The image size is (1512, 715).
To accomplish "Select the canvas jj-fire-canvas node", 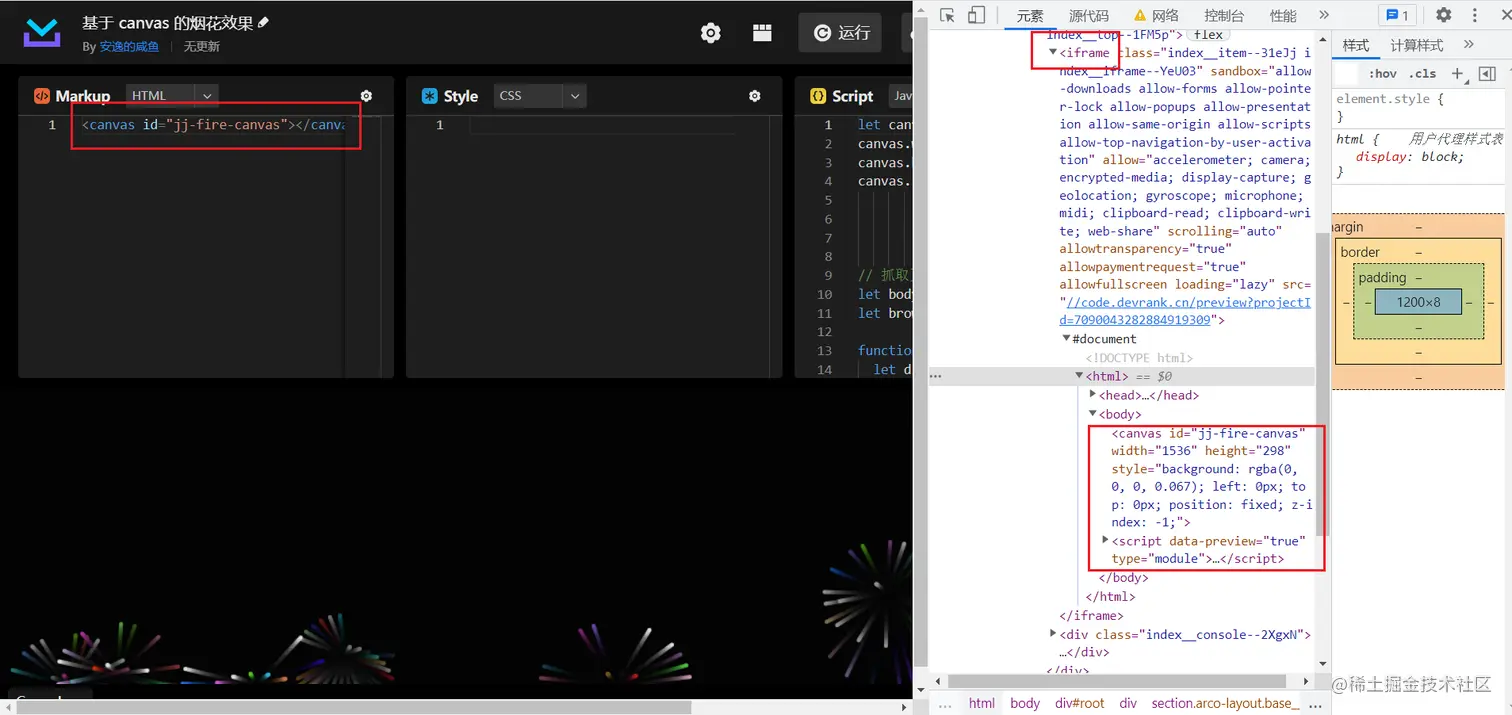I will pos(1210,478).
